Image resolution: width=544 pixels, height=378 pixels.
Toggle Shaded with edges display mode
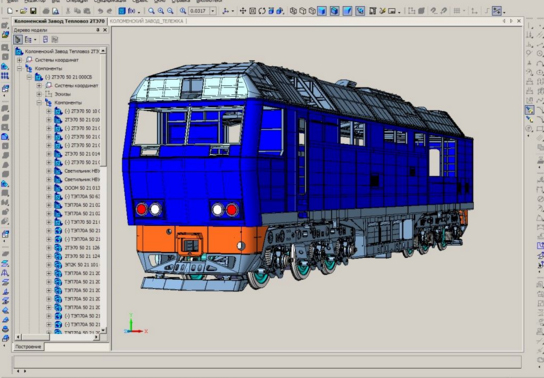click(334, 11)
